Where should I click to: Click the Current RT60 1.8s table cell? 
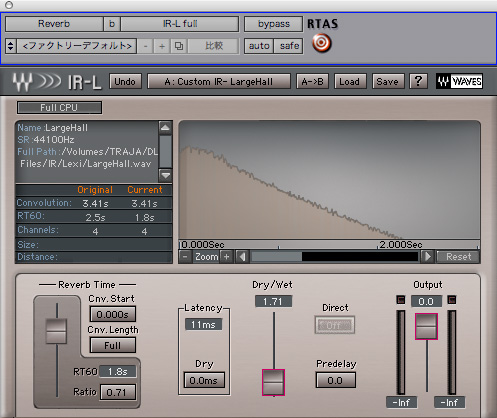click(x=144, y=217)
